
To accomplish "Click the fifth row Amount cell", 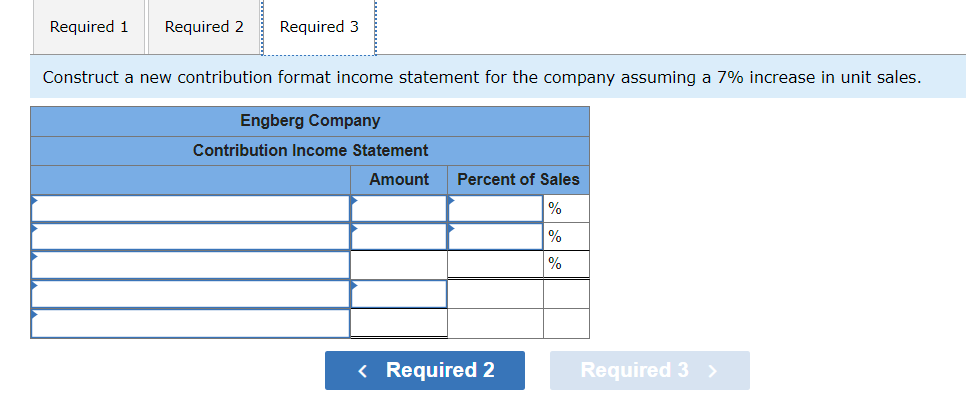I will tap(399, 323).
